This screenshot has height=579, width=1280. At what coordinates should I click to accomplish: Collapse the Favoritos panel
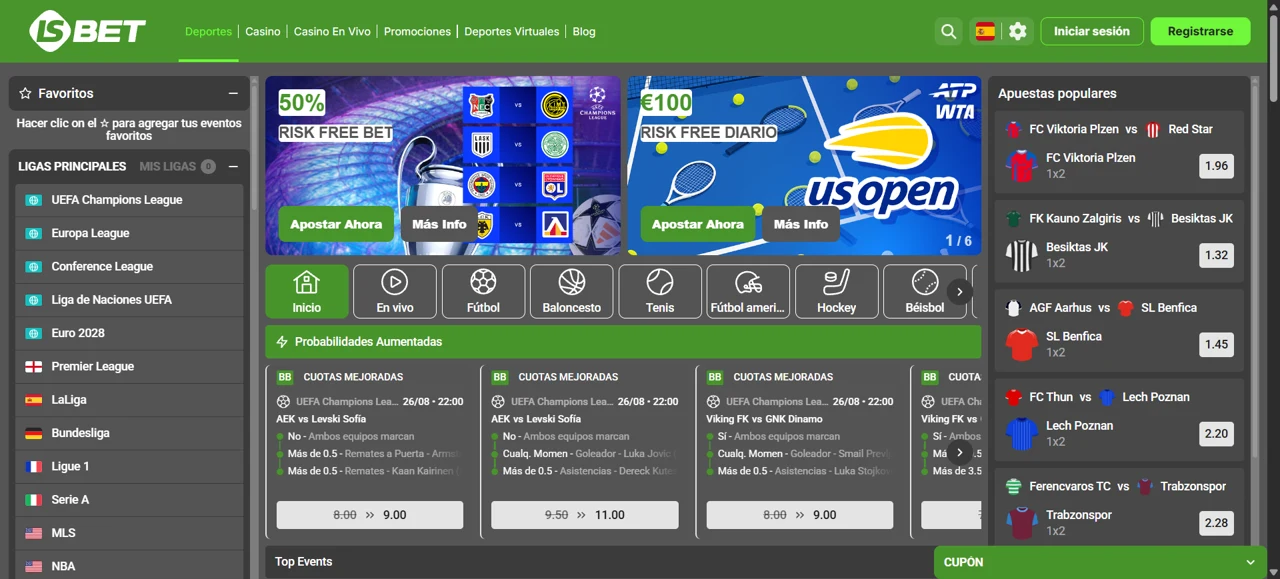point(233,93)
